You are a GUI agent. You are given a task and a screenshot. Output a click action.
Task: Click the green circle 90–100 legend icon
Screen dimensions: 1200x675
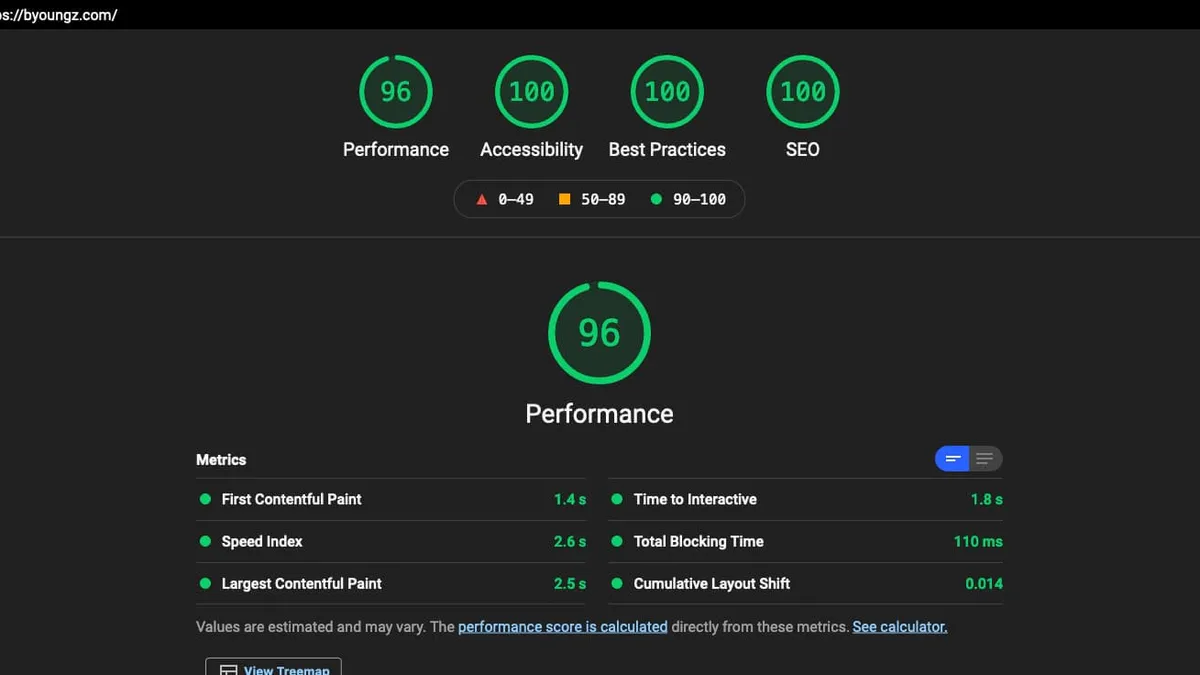coord(657,199)
